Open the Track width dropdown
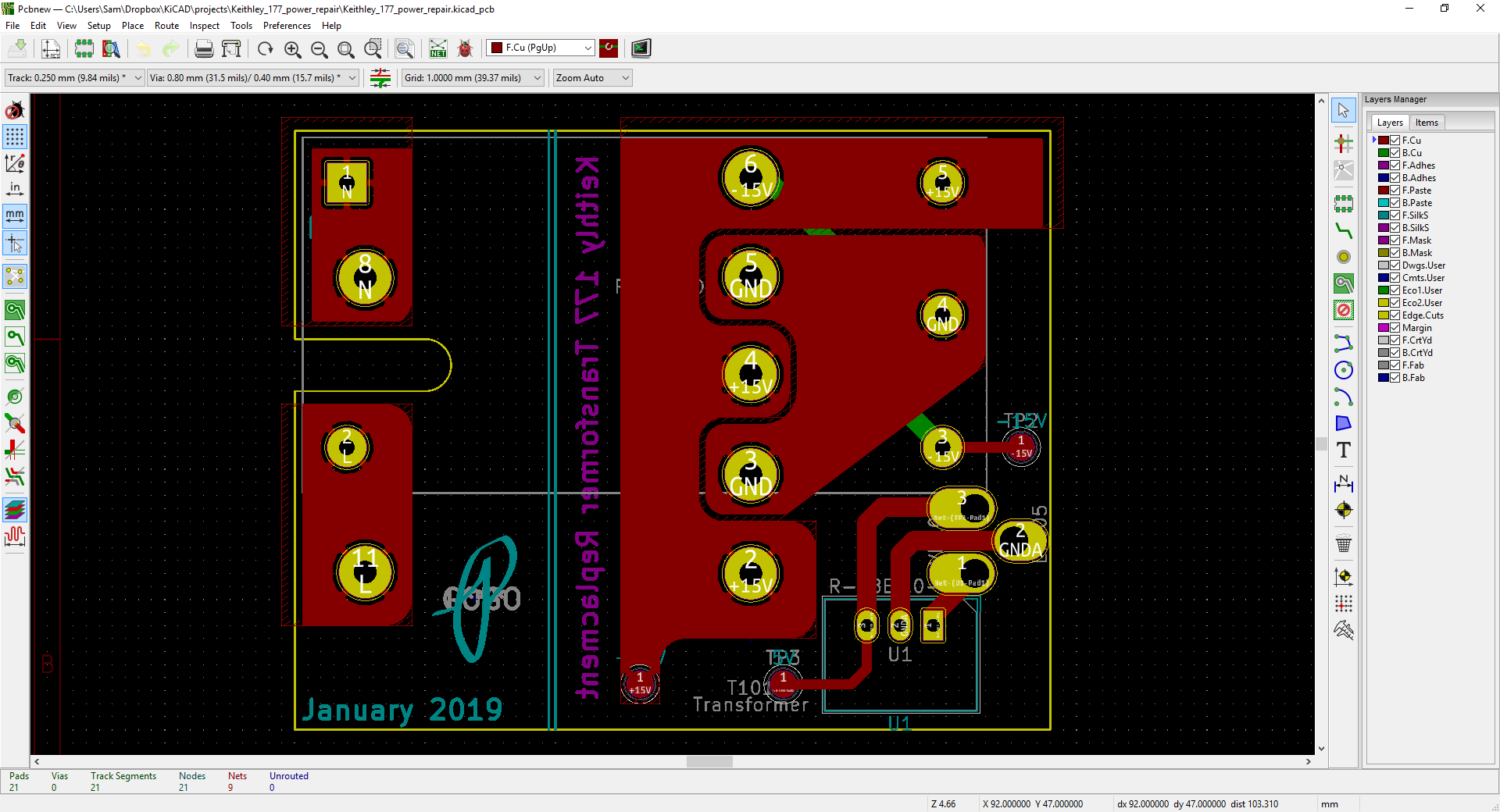Viewport: 1500px width, 812px height. [74, 78]
